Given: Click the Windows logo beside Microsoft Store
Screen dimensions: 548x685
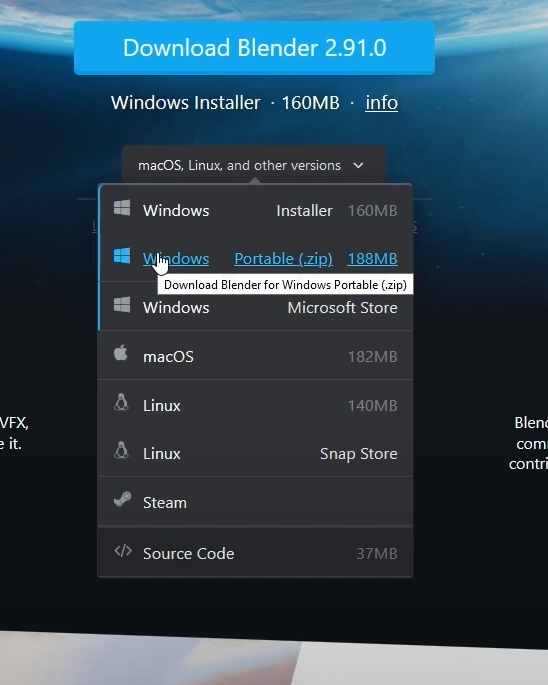Looking at the screenshot, I should [x=122, y=304].
